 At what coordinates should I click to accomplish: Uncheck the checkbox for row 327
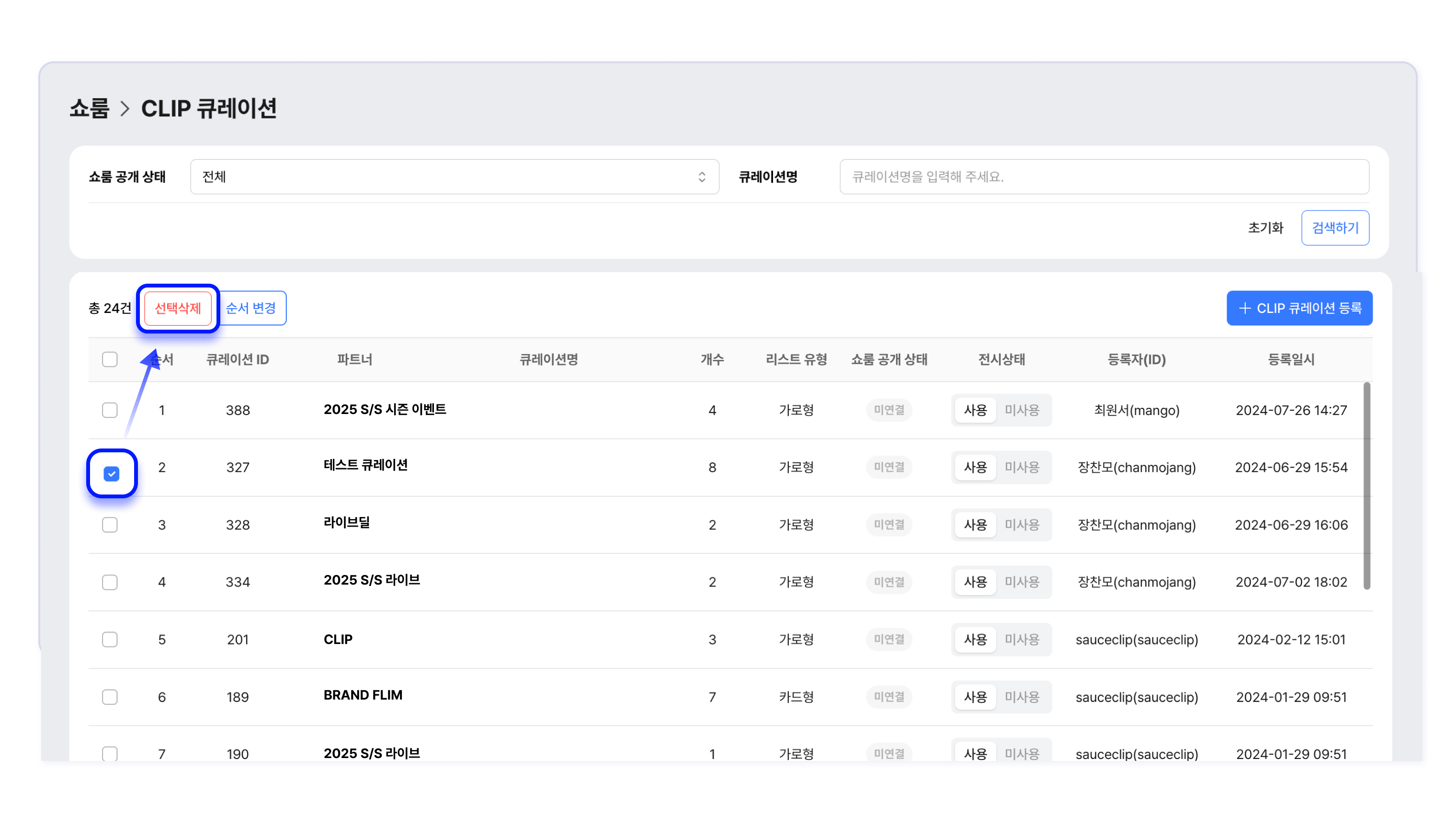(x=112, y=474)
